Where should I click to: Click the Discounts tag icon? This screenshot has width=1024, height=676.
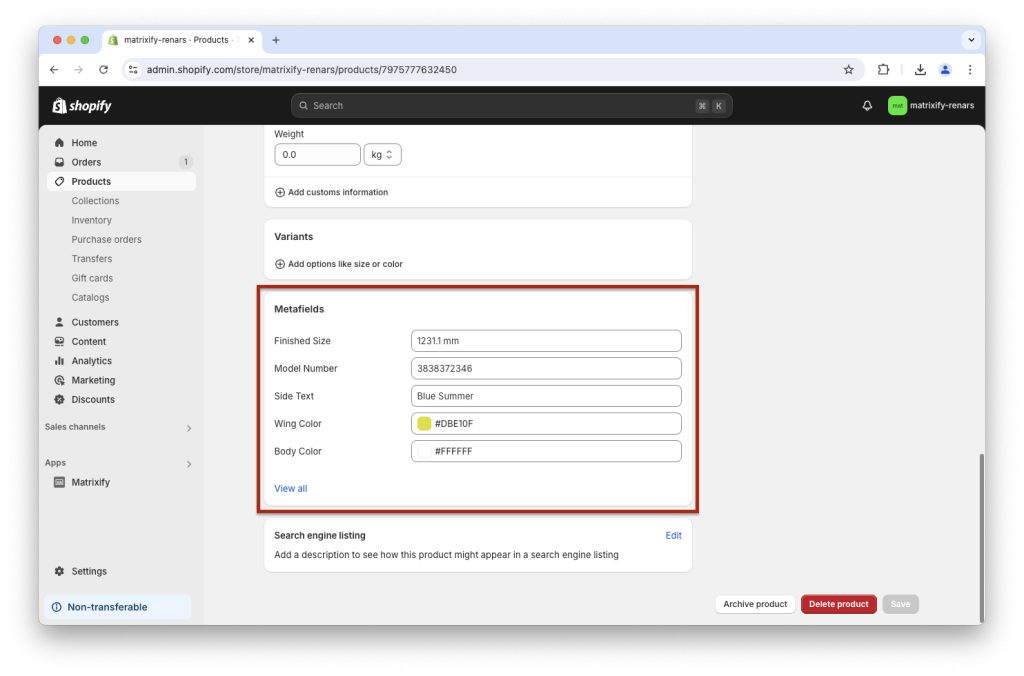(x=60, y=399)
